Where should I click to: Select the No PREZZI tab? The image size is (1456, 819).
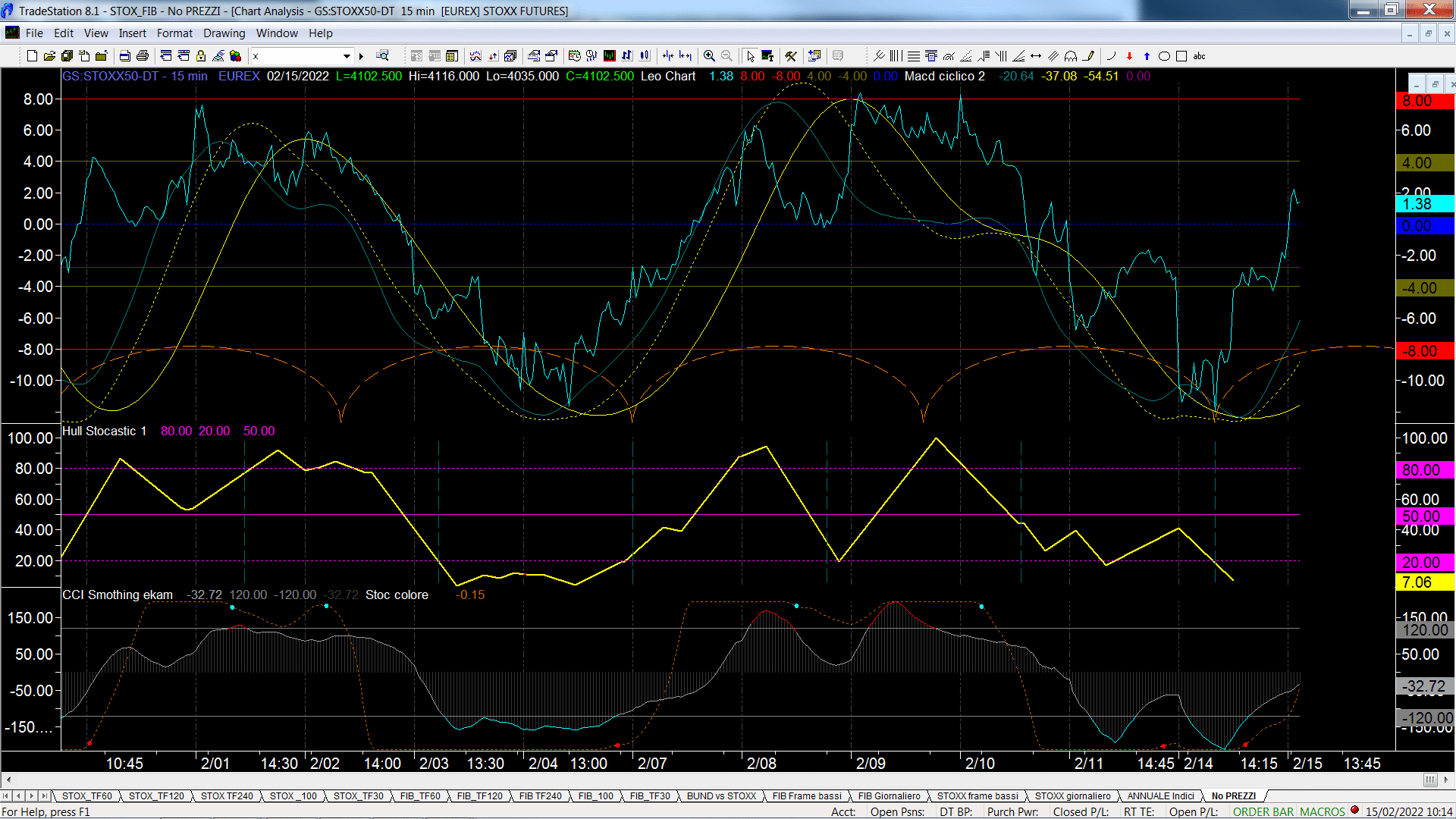1234,795
